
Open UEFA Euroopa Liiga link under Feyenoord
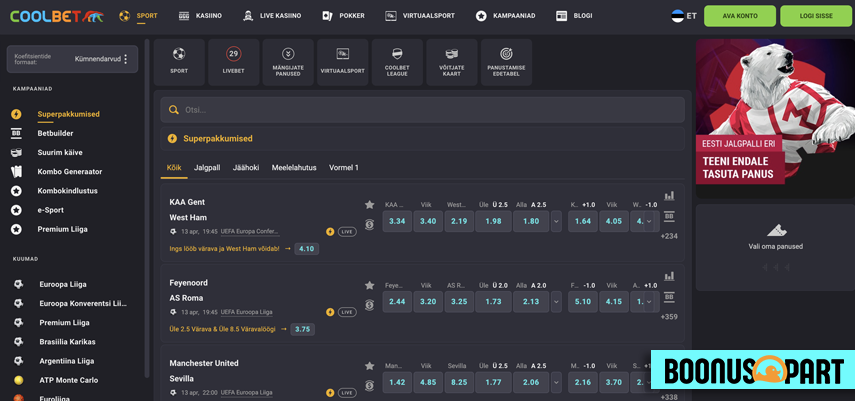(247, 313)
